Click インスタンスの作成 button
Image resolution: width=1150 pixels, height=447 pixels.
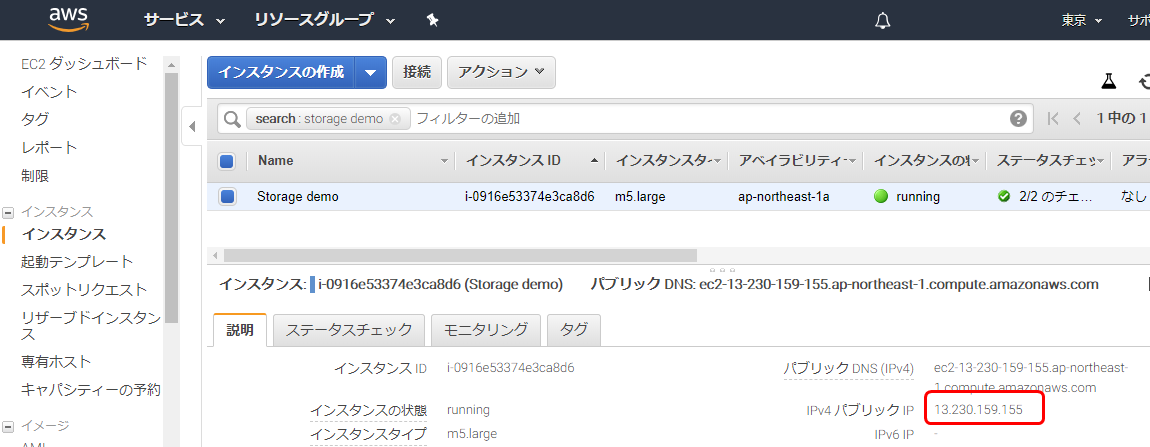[281, 73]
